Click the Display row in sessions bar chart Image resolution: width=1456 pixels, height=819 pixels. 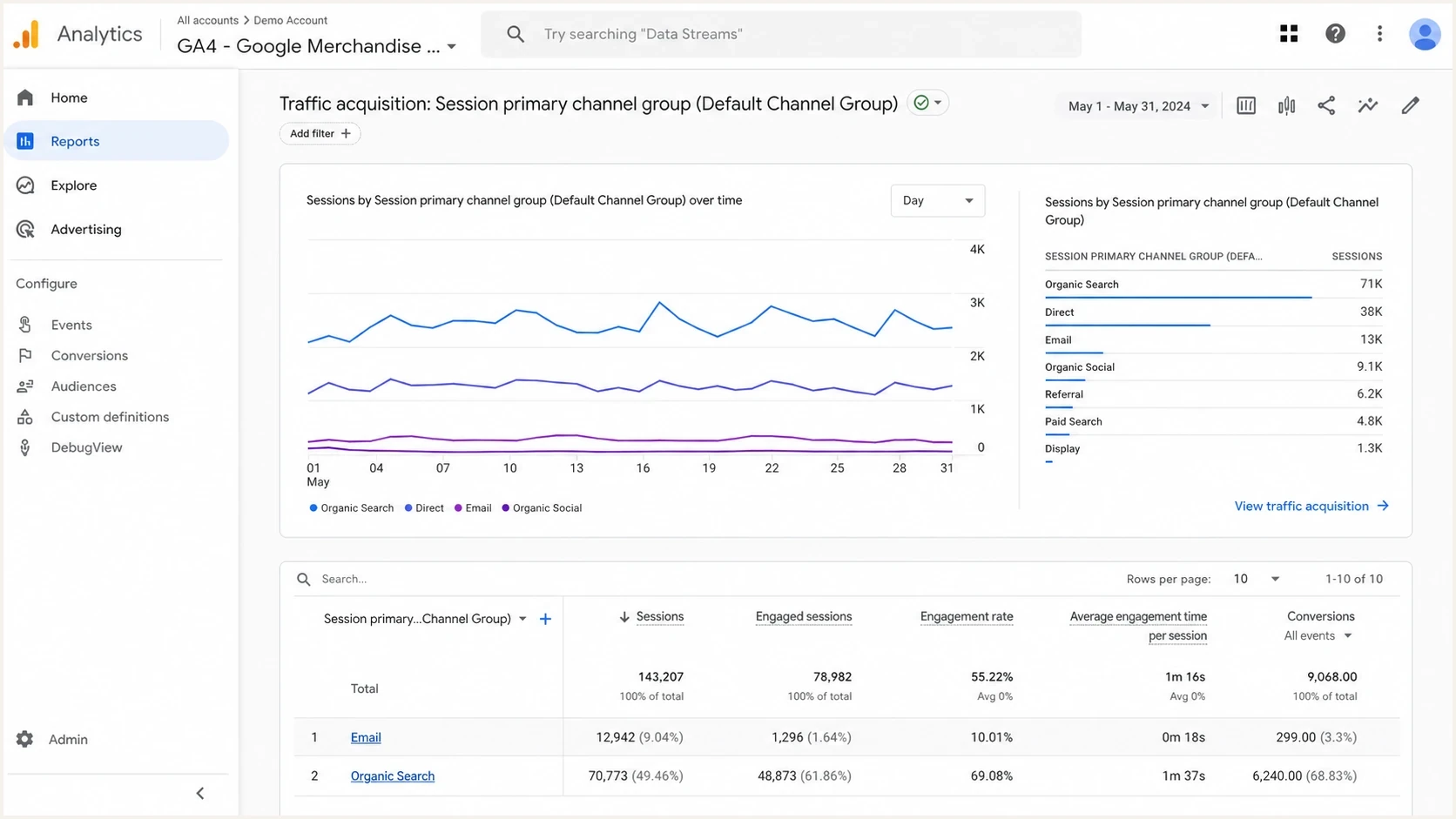(x=1213, y=450)
